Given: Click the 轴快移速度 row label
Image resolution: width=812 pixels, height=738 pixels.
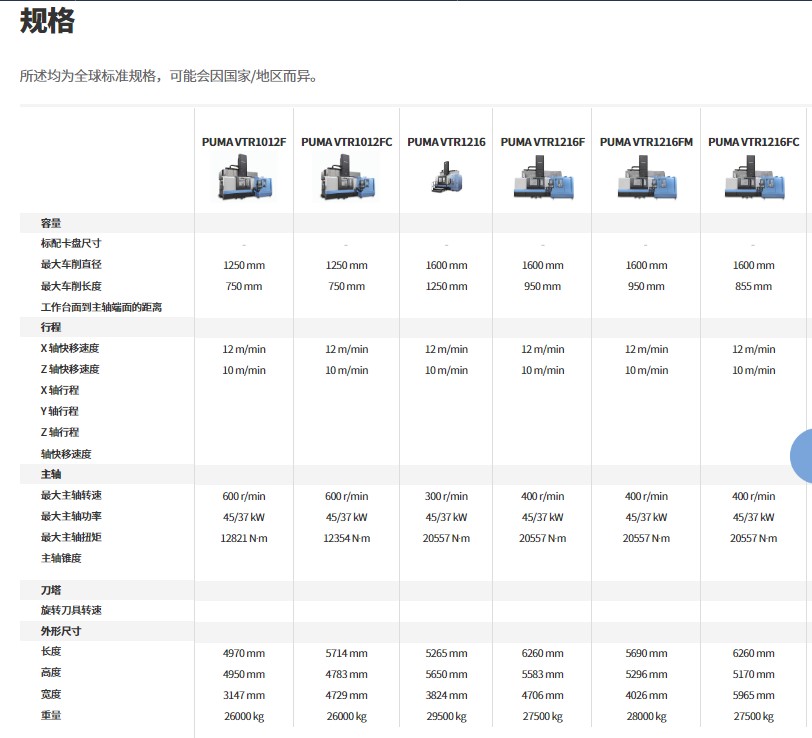Looking at the screenshot, I should 66,454.
